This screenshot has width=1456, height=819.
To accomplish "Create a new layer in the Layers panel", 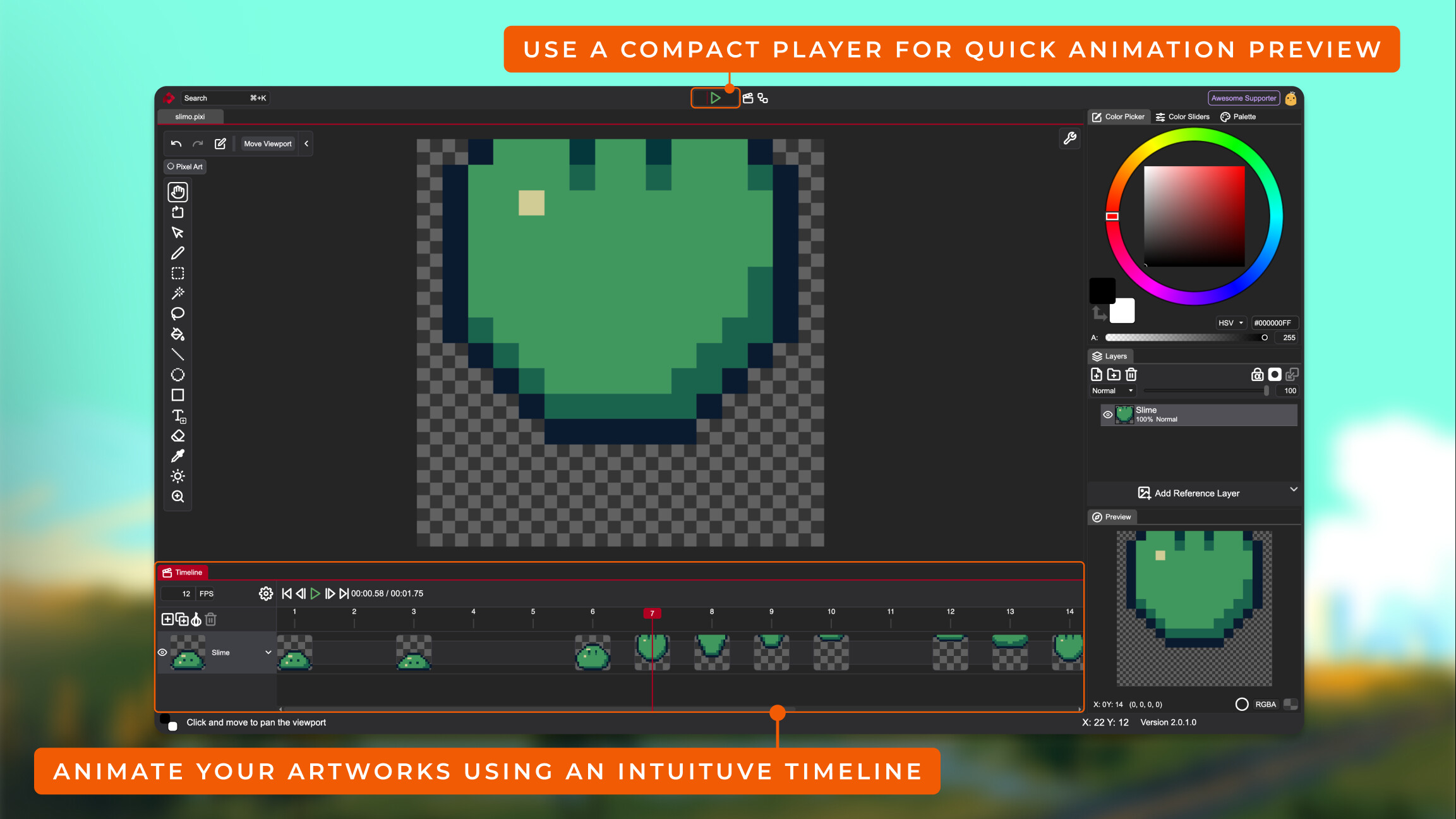I will [x=1097, y=374].
